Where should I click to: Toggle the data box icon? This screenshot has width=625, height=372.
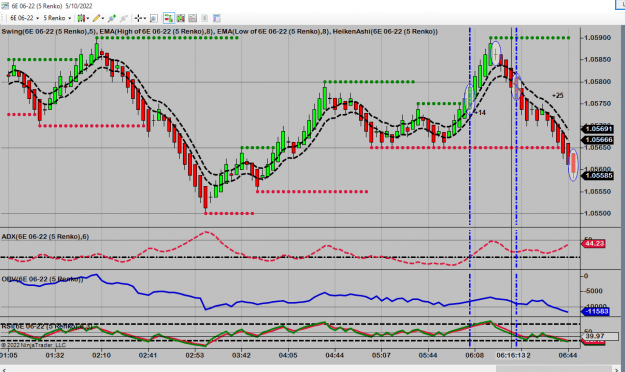point(154,18)
